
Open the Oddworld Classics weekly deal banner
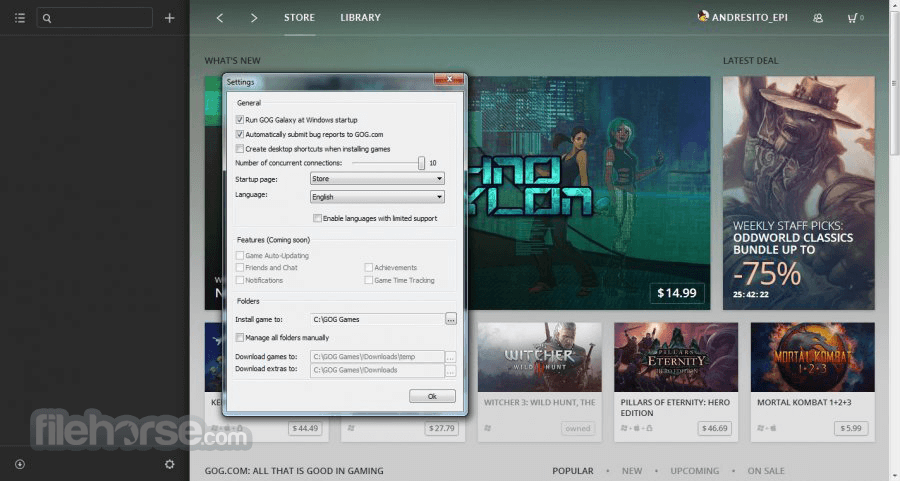[798, 193]
